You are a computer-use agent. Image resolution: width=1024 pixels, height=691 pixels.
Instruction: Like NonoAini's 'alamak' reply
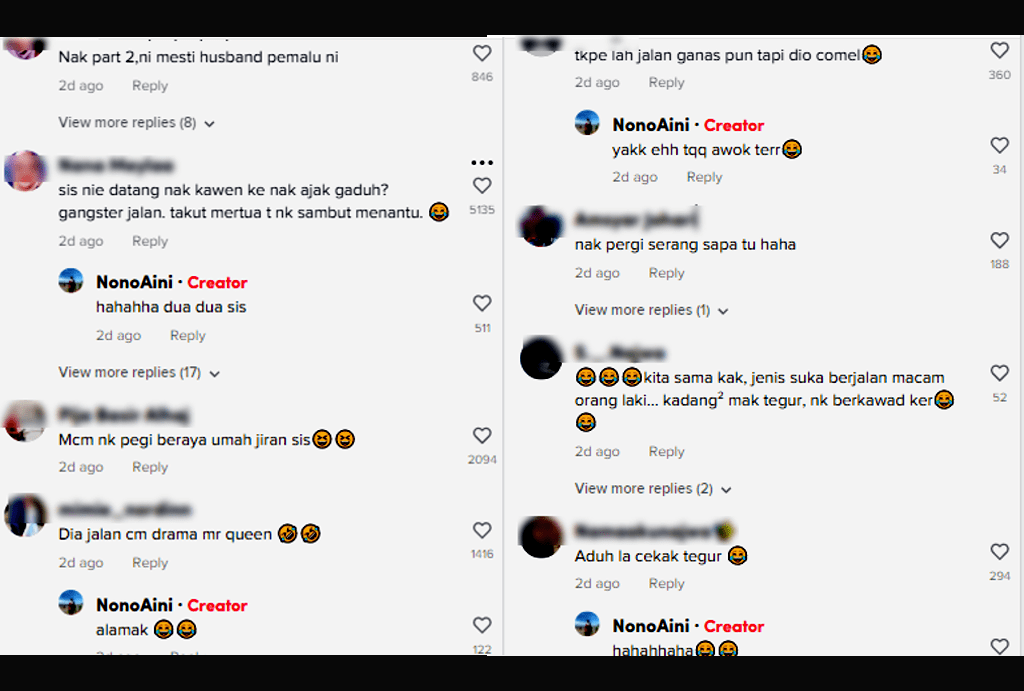point(482,625)
